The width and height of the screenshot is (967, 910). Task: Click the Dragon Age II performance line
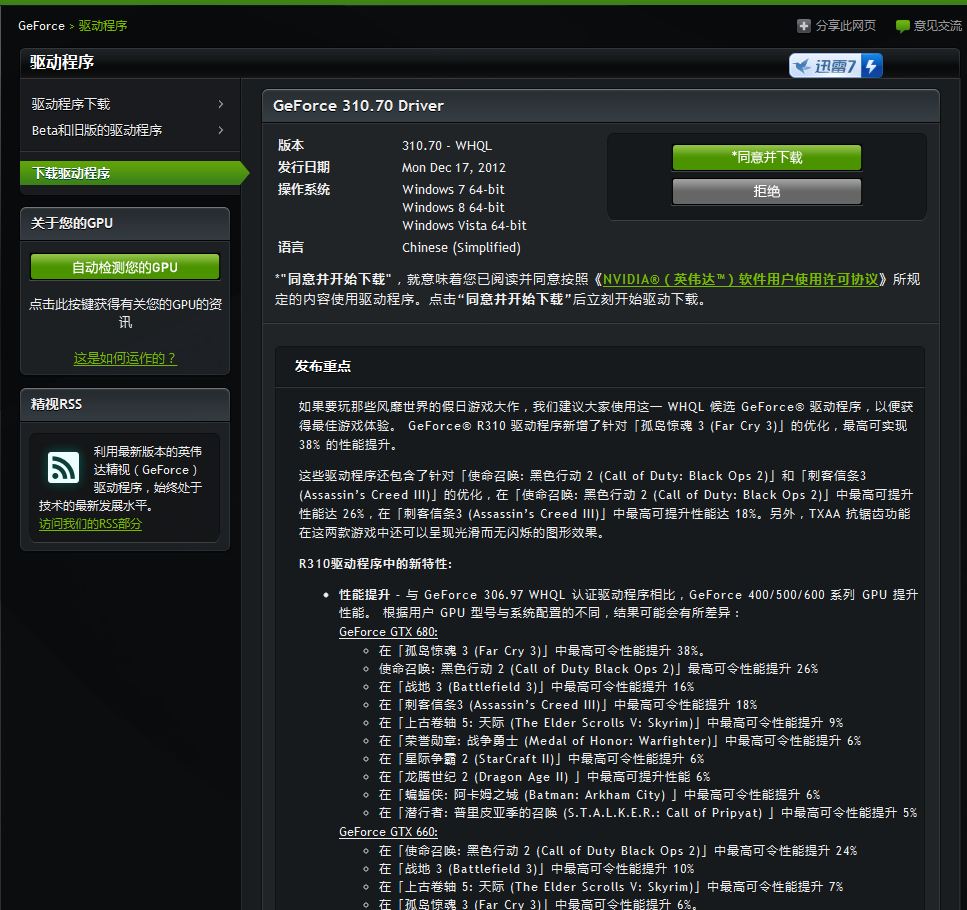click(x=545, y=777)
